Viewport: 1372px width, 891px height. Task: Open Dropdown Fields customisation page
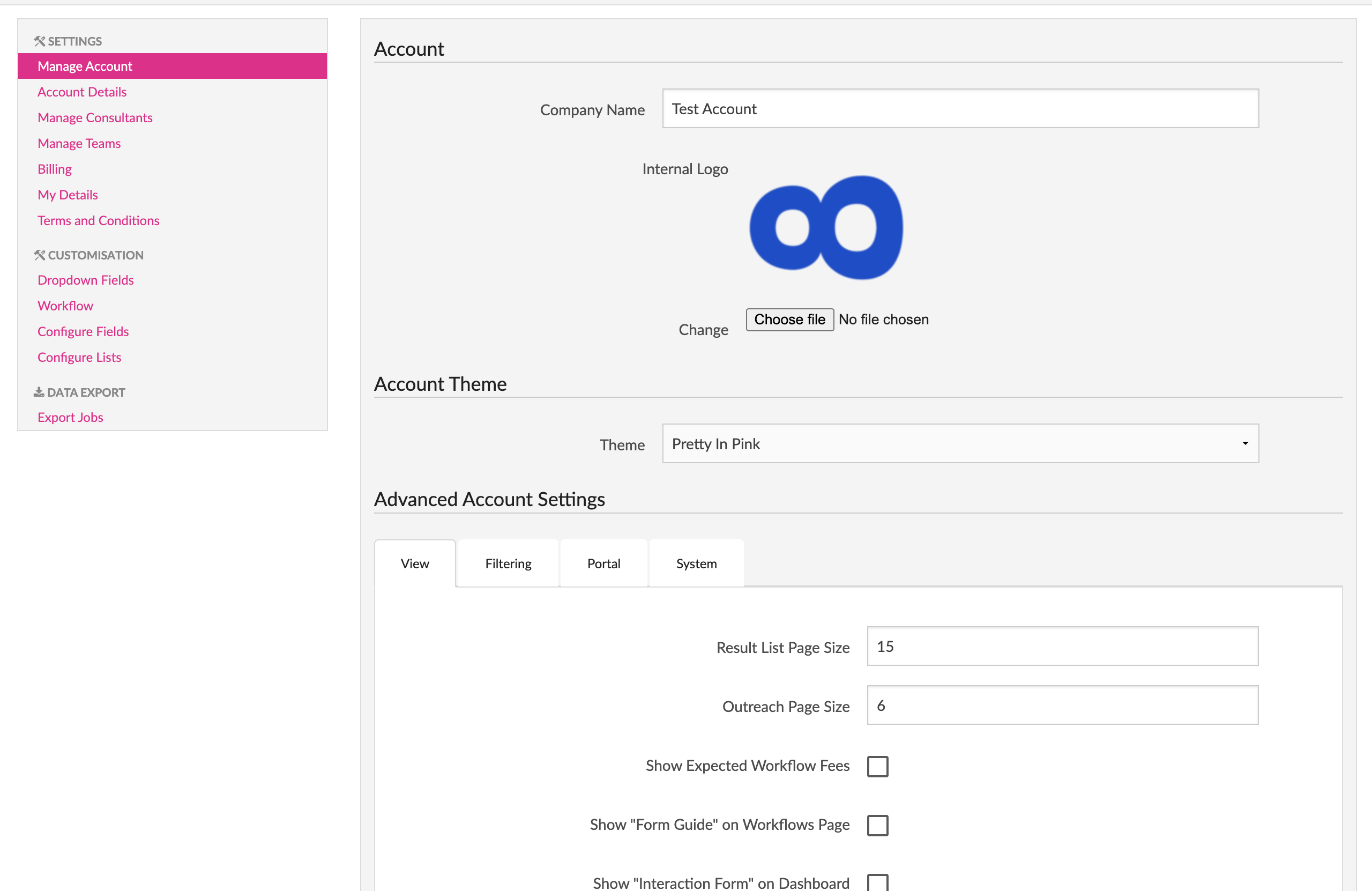(85, 280)
